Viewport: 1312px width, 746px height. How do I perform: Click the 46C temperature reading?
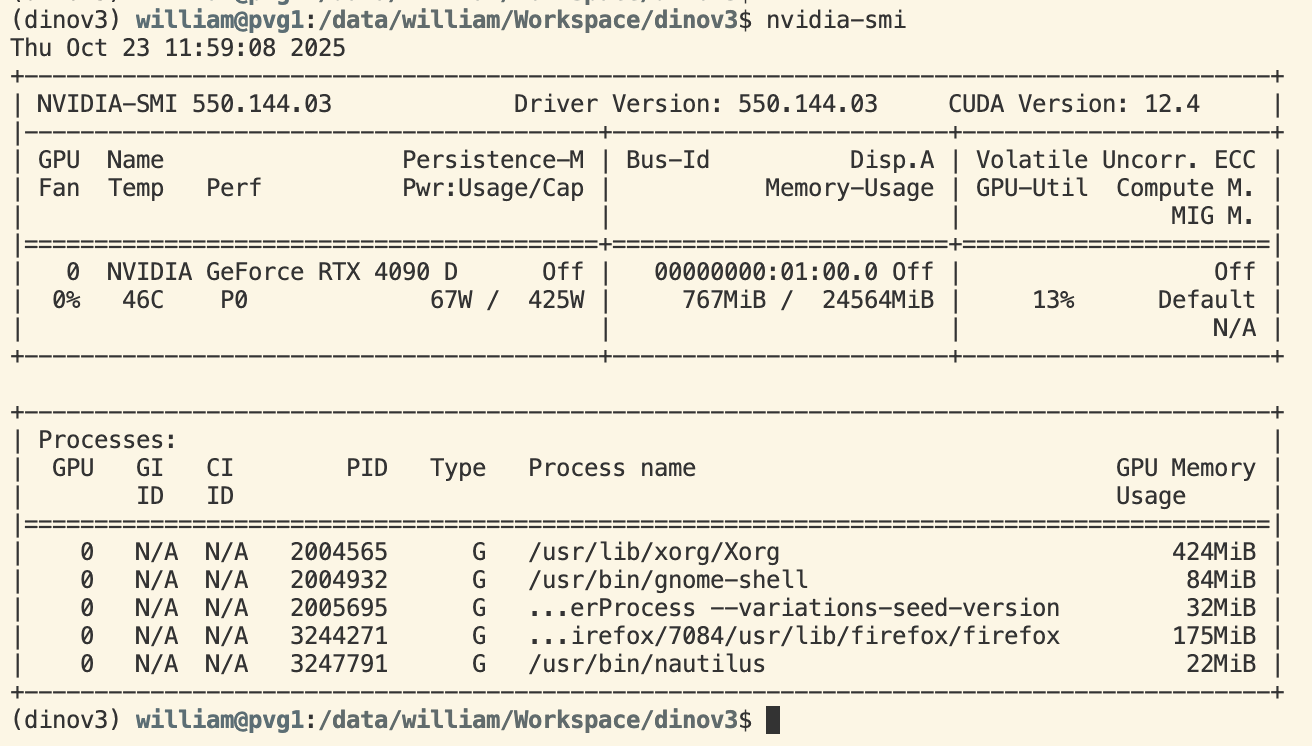tap(135, 300)
